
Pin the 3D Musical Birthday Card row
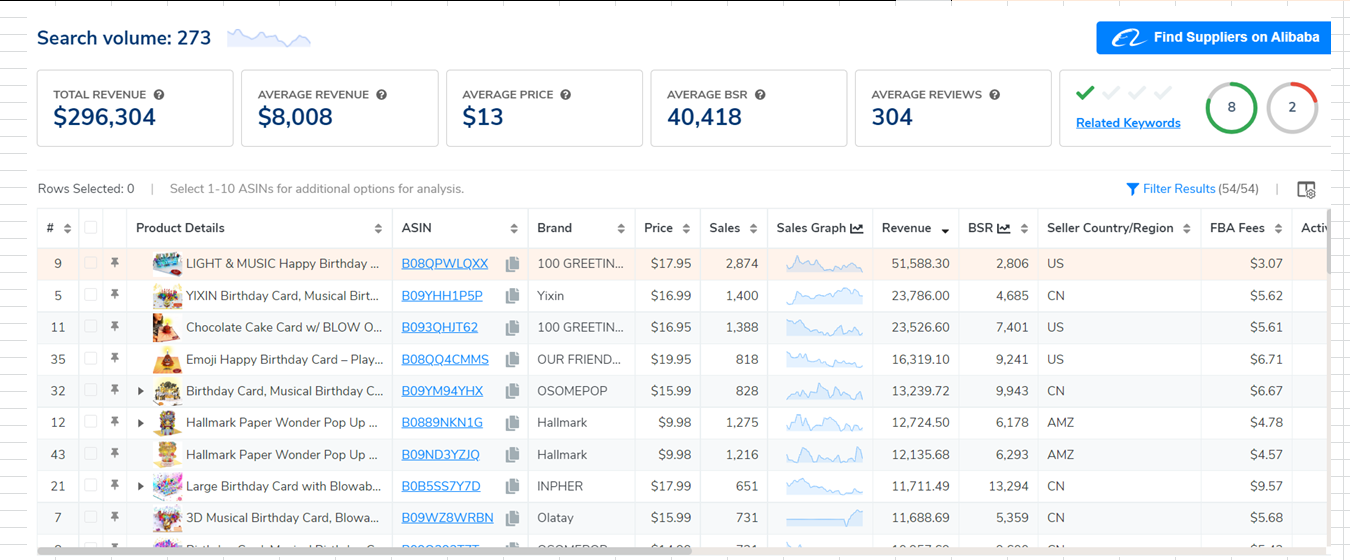[x=115, y=518]
